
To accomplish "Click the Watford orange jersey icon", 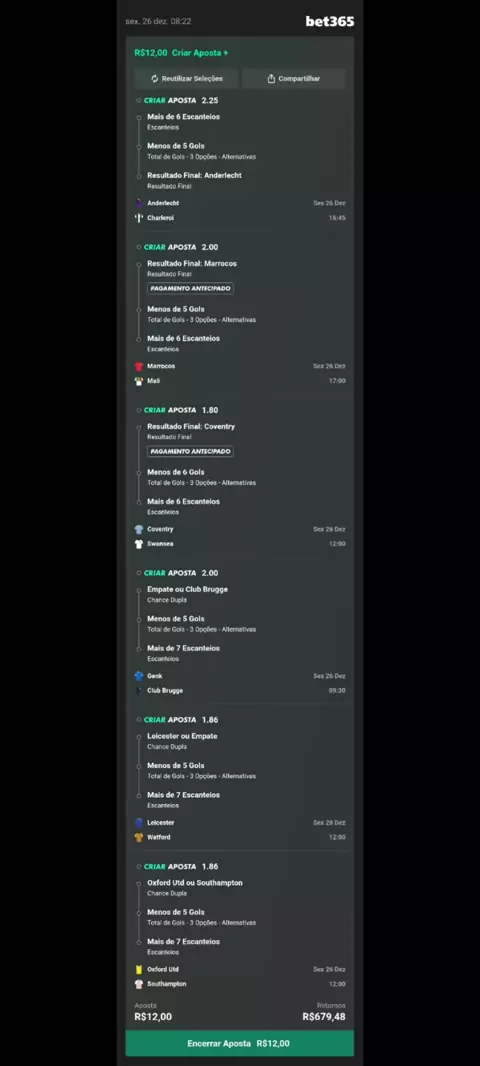I will pyautogui.click(x=139, y=838).
